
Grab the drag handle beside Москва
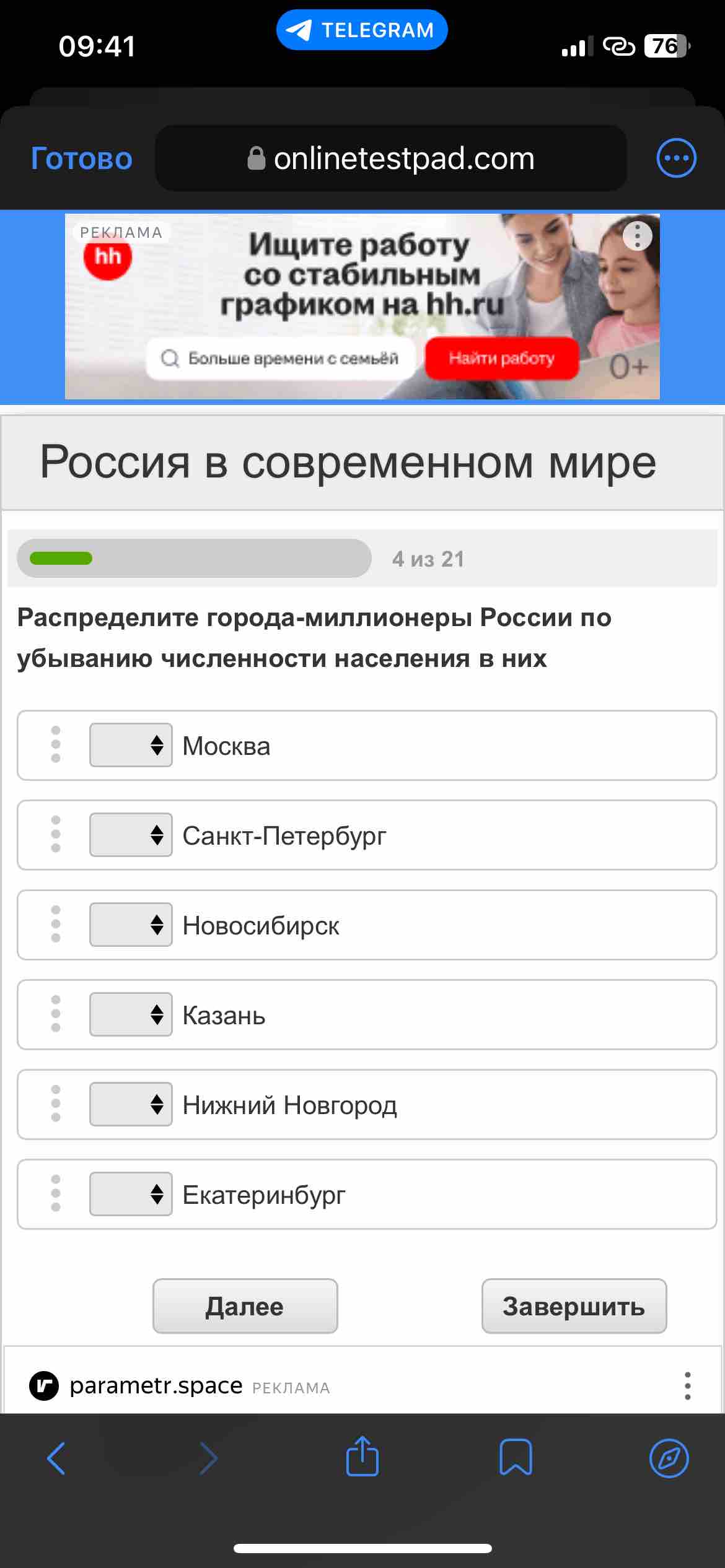pyautogui.click(x=56, y=744)
